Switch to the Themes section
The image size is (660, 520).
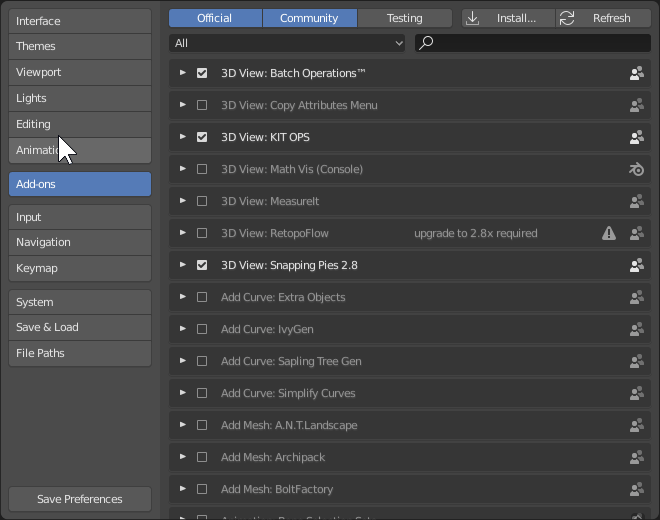[x=80, y=46]
